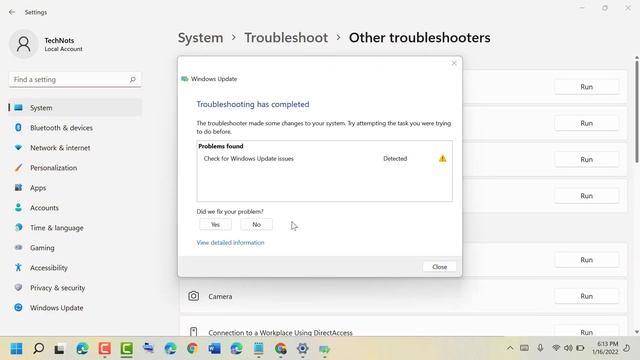Screen dimensions: 640x360
Task: Dismiss the Windows Update dialog with X
Action: coord(454,63)
